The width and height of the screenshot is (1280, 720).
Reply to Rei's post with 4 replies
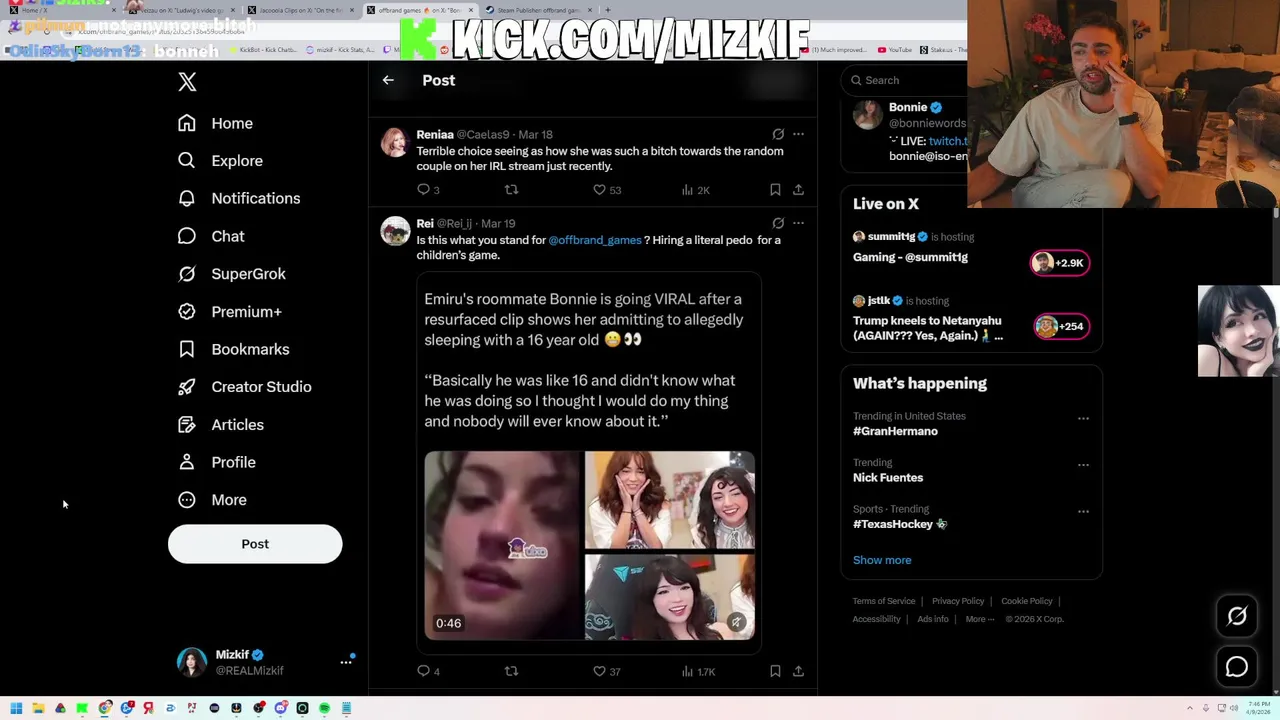(x=428, y=671)
